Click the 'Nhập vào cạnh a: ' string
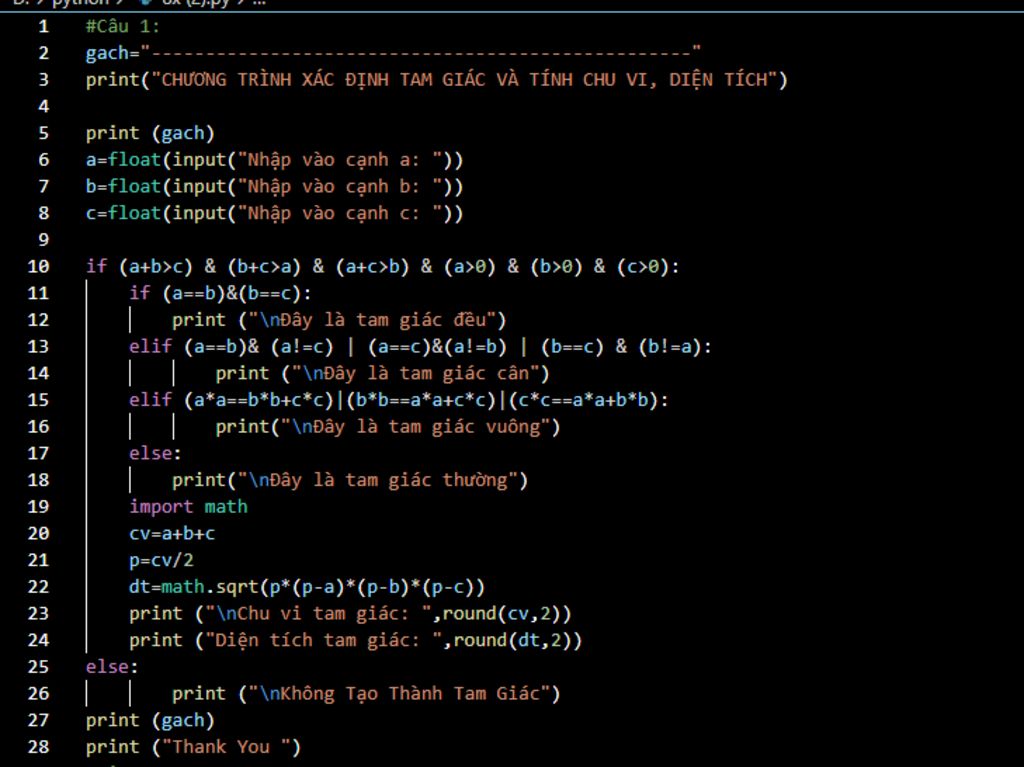 [x=340, y=160]
